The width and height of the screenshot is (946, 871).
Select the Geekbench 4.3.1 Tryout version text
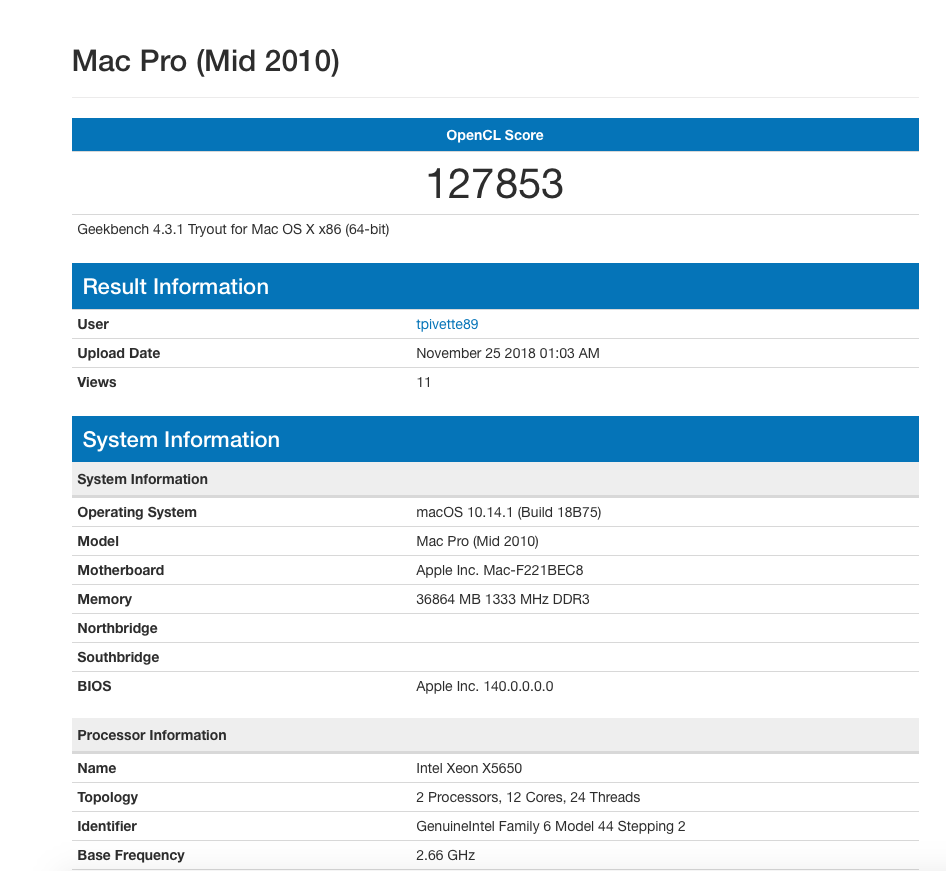233,230
